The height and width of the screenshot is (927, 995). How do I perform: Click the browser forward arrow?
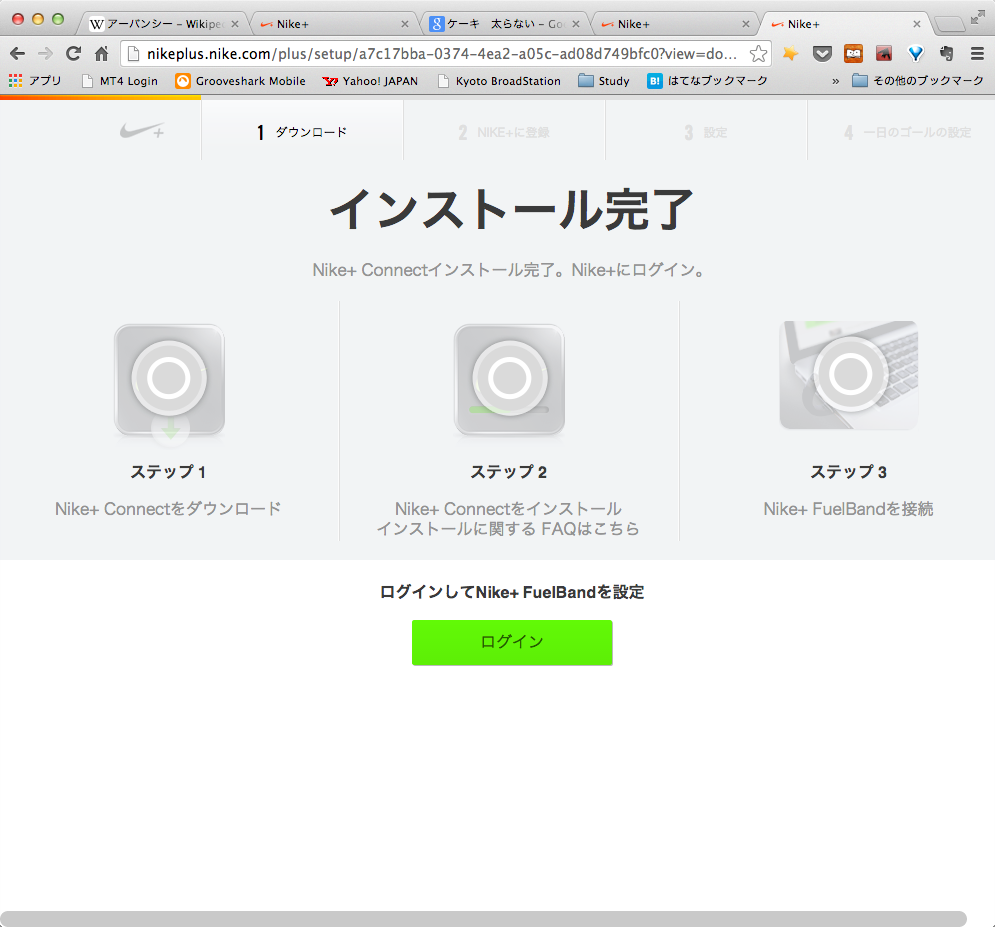coord(45,54)
